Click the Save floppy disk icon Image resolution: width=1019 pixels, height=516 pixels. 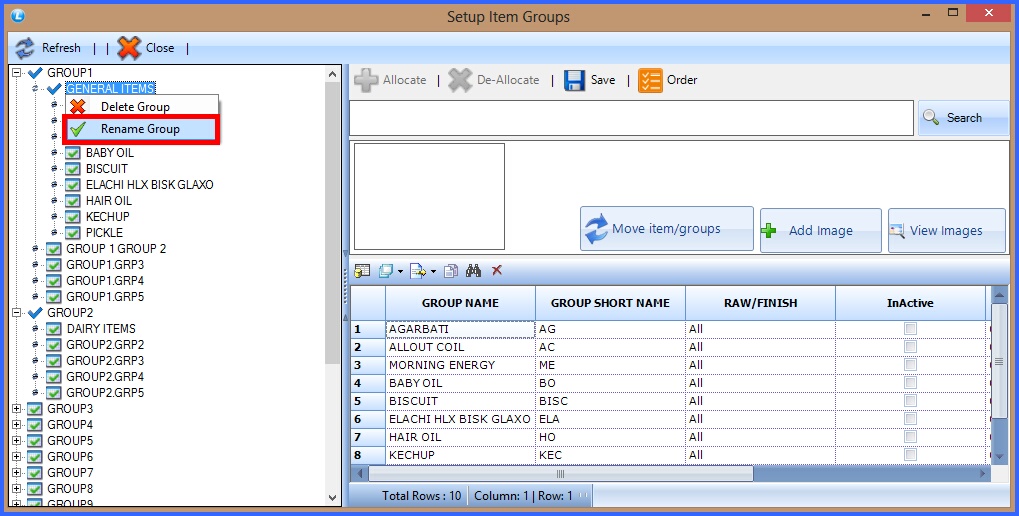pyautogui.click(x=575, y=80)
